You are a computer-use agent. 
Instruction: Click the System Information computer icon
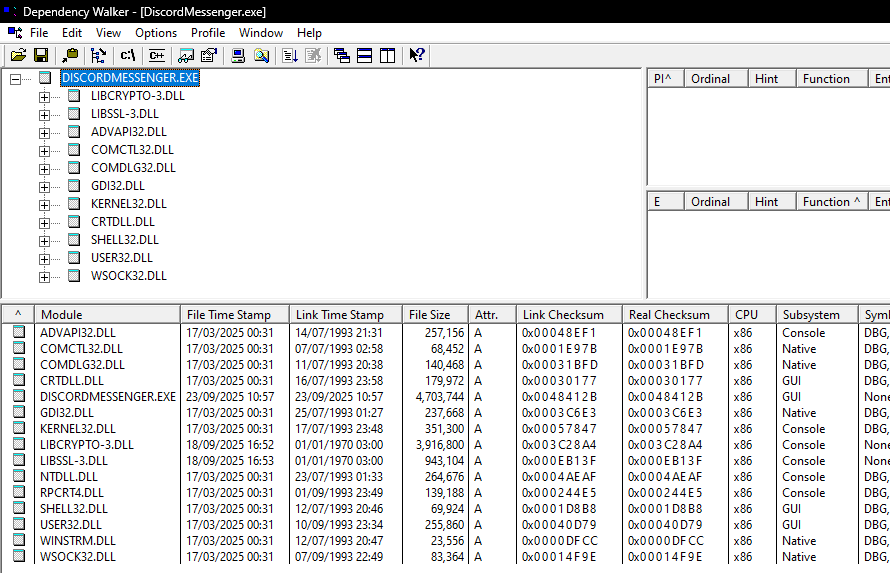point(239,56)
